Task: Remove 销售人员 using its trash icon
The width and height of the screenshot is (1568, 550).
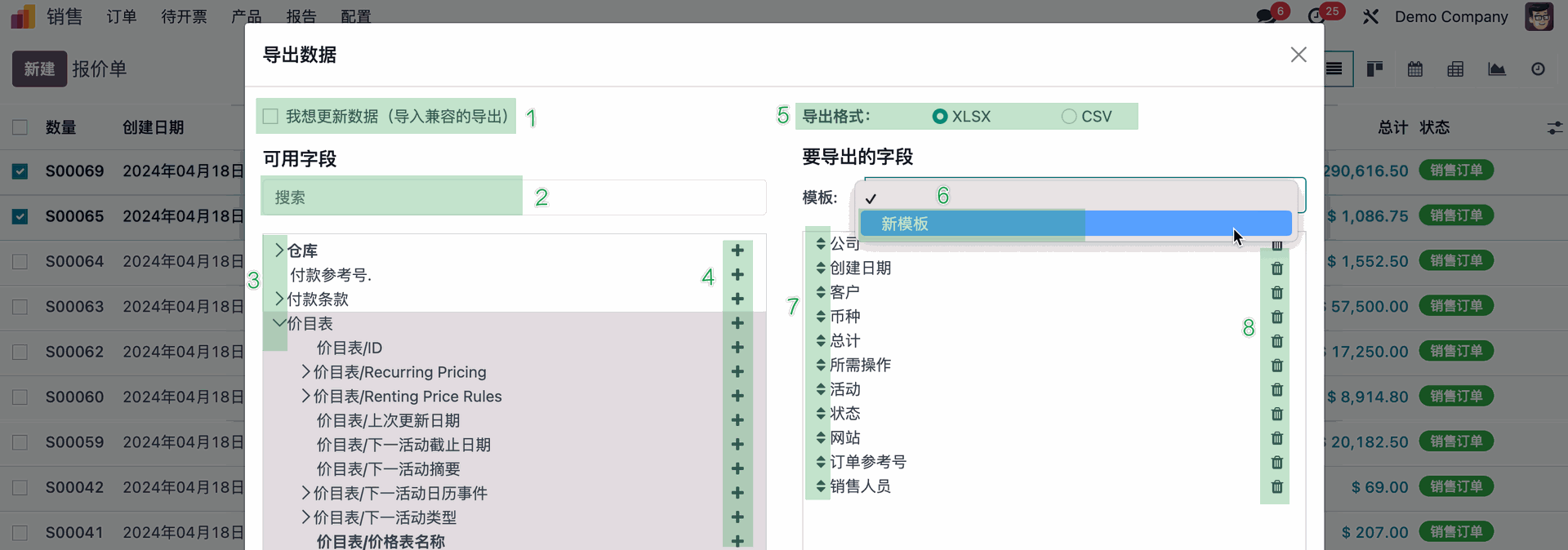Action: [1276, 487]
